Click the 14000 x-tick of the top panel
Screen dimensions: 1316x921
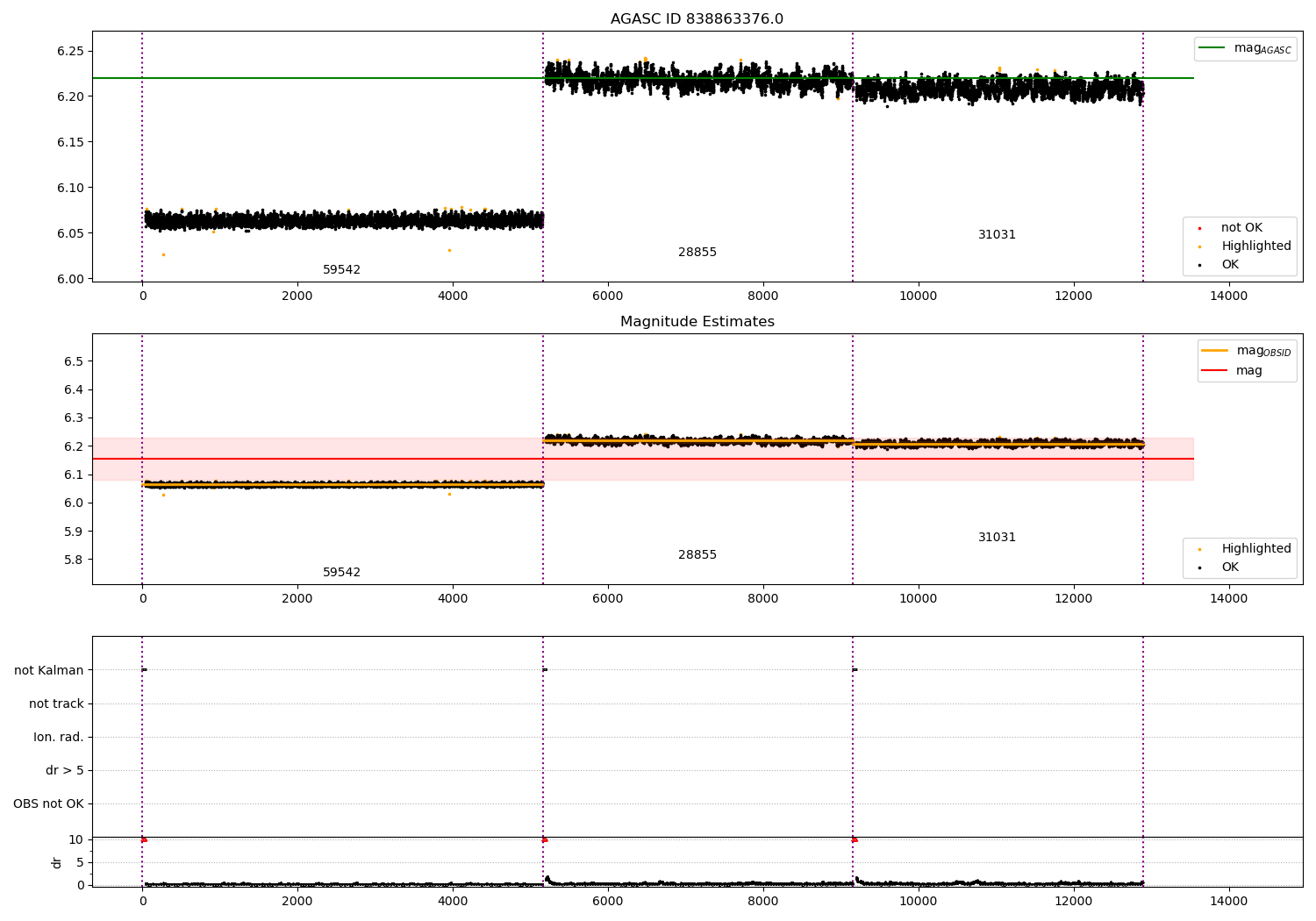tap(1228, 296)
